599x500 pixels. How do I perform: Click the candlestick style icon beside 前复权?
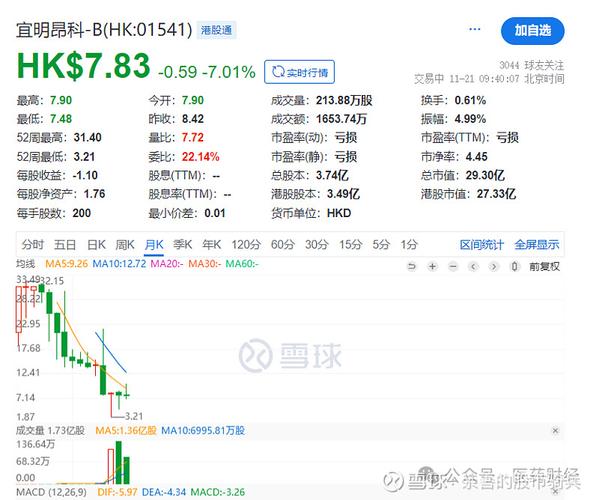click(x=515, y=266)
